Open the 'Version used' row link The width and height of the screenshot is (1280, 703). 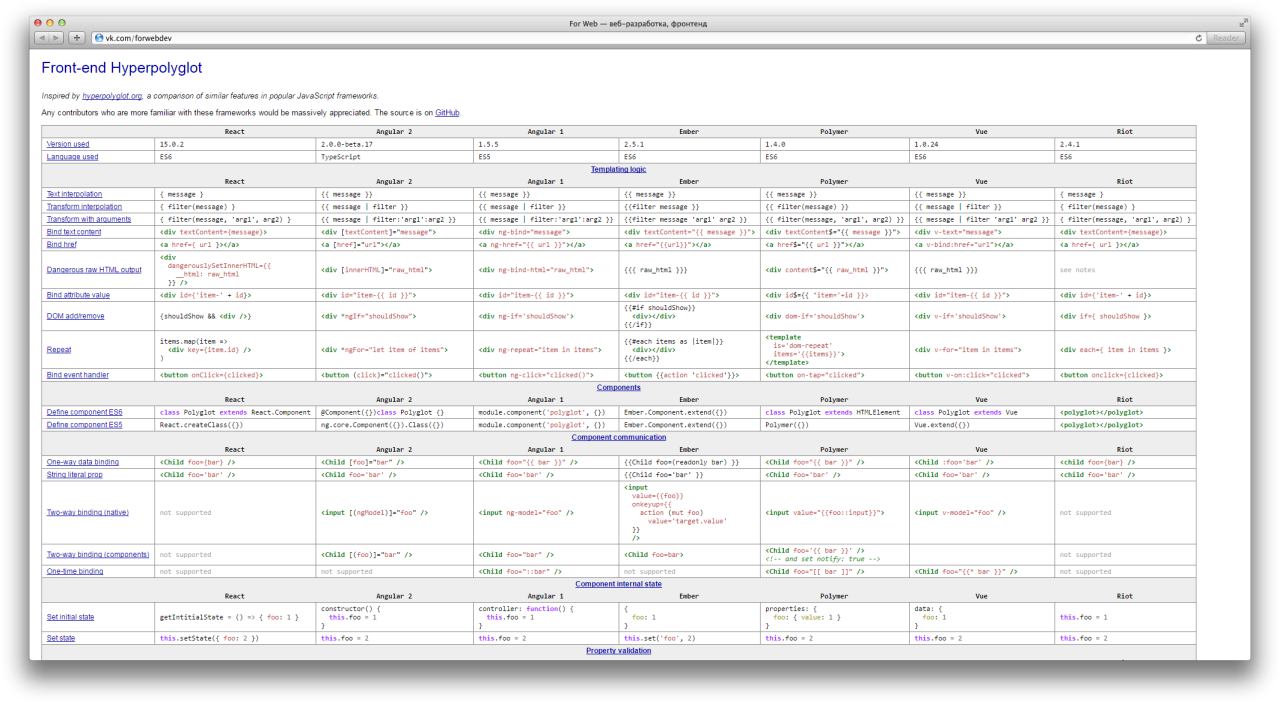click(67, 144)
